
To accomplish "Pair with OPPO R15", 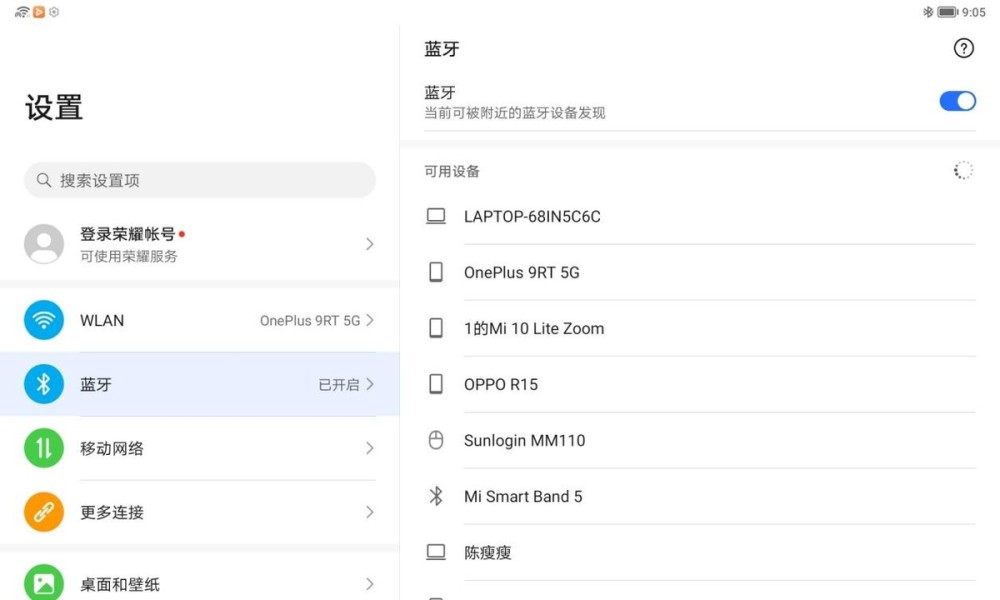I will (x=700, y=384).
